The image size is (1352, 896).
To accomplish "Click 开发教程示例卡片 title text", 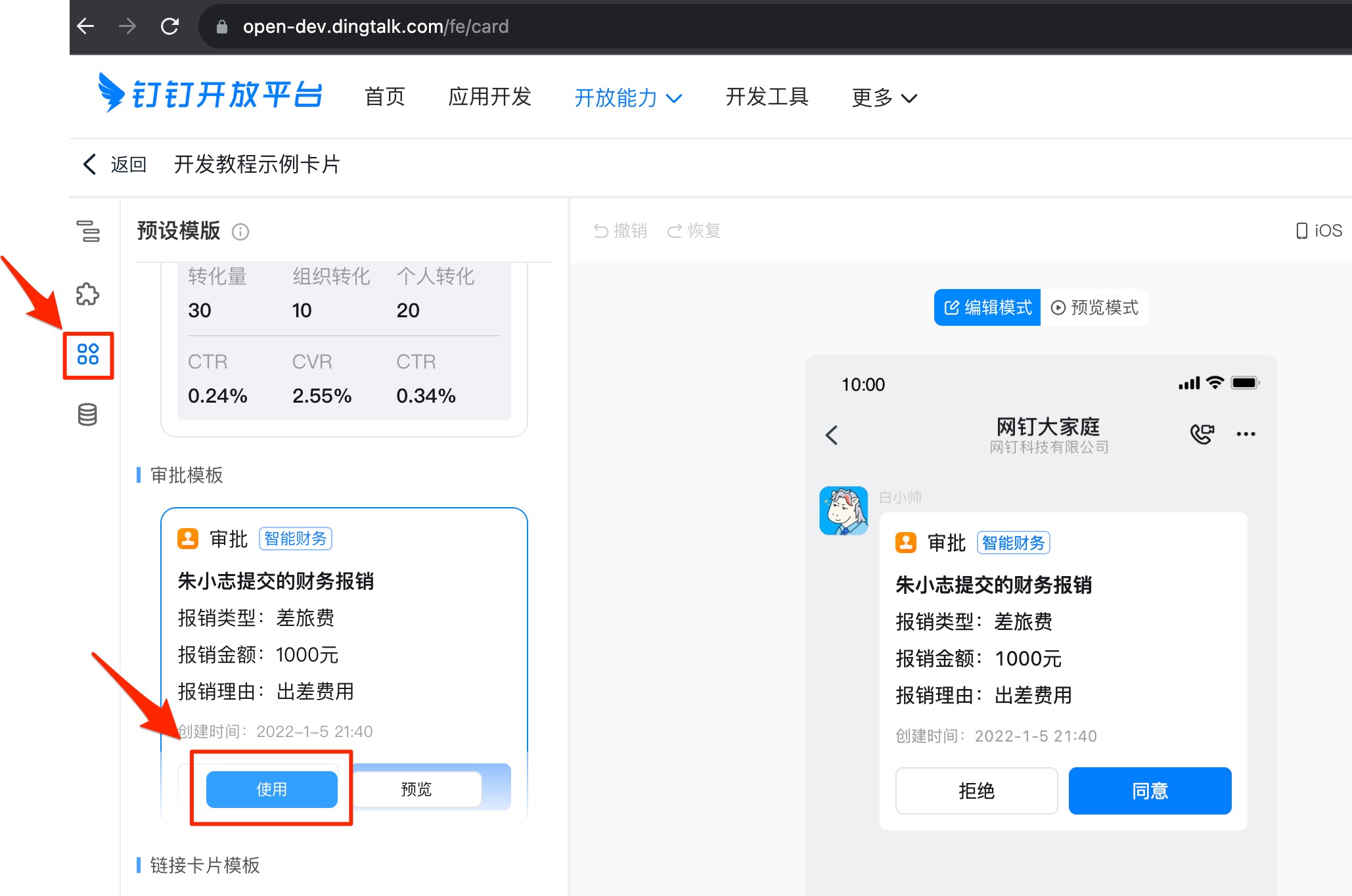I will pos(257,164).
